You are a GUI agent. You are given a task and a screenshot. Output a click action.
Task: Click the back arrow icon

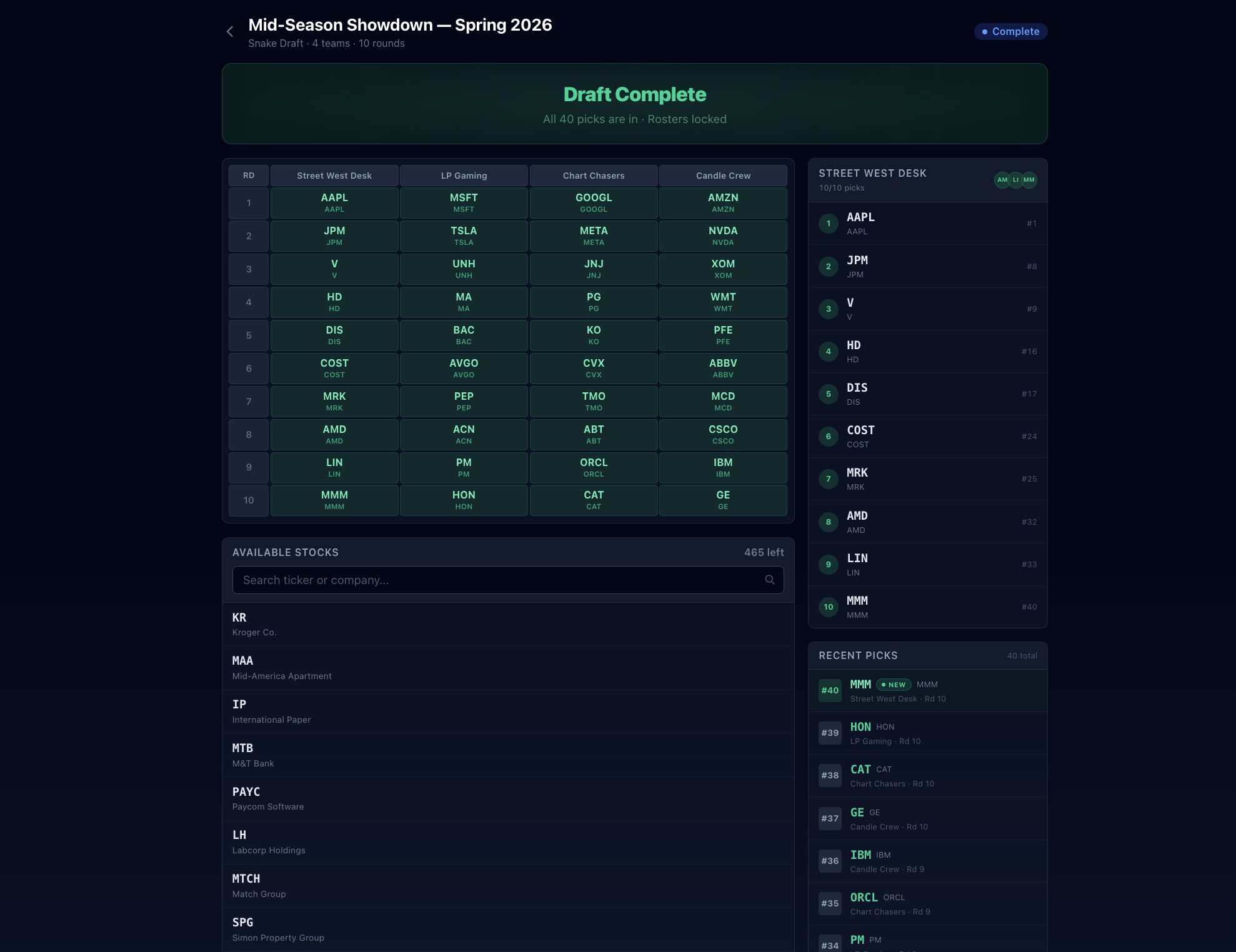coord(230,32)
